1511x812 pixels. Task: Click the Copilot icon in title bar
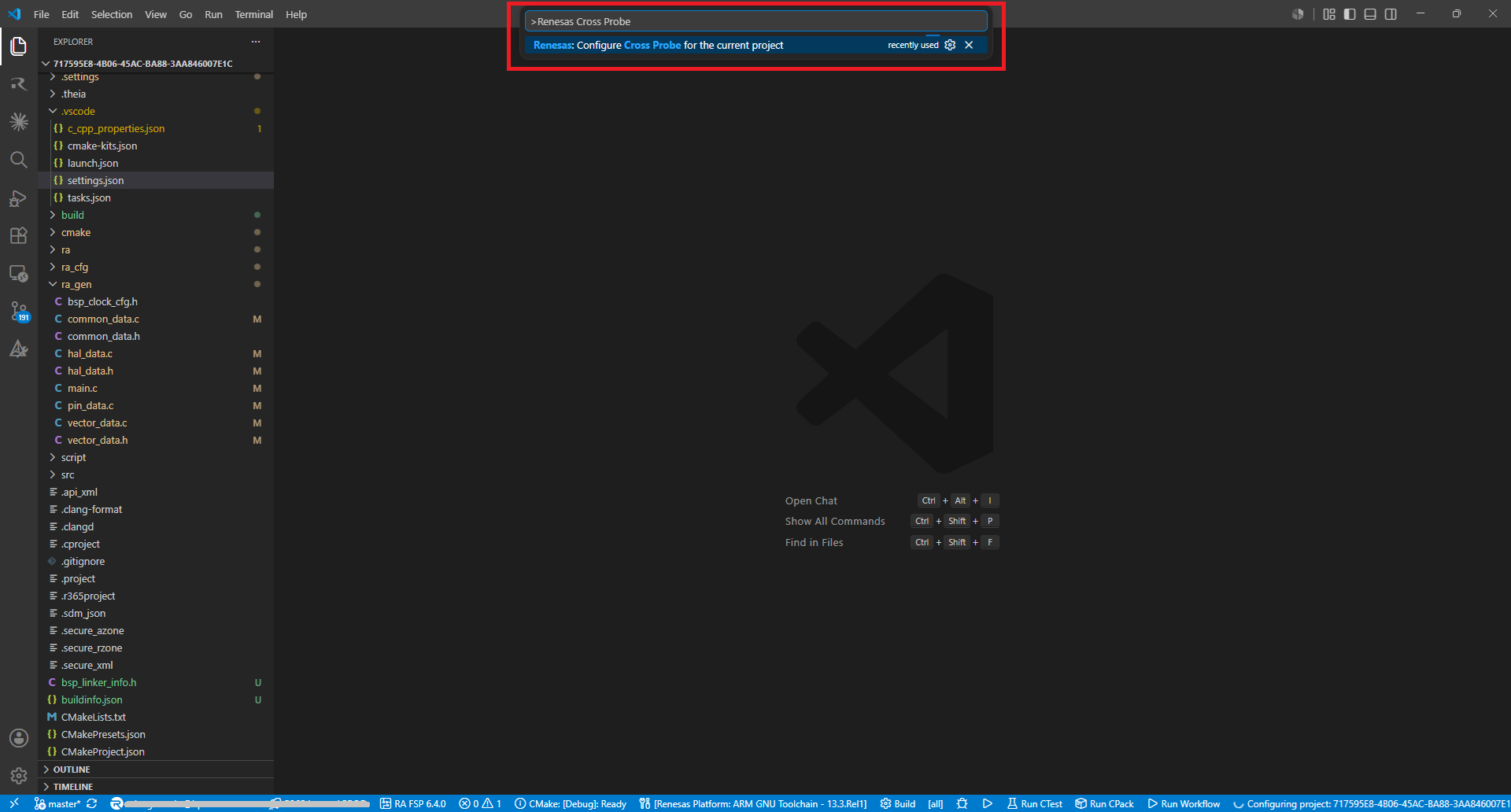1298,14
